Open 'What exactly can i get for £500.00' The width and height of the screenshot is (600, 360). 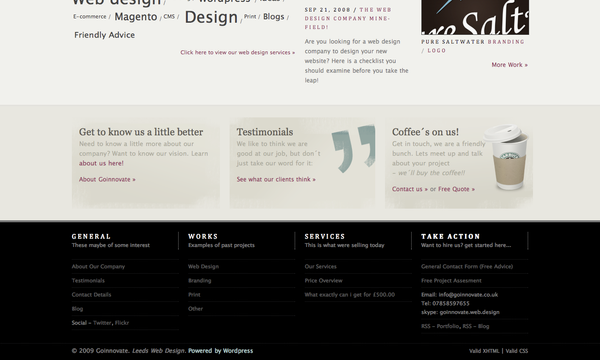[x=350, y=295]
